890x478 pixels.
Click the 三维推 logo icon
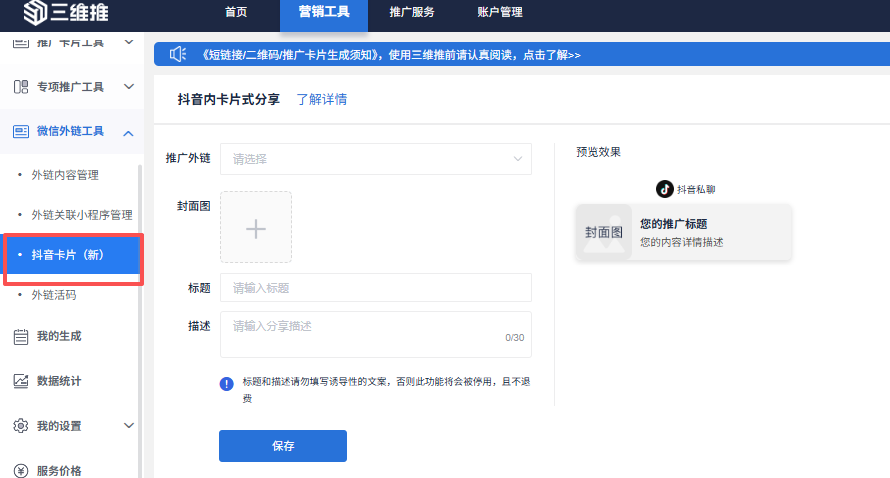click(35, 12)
